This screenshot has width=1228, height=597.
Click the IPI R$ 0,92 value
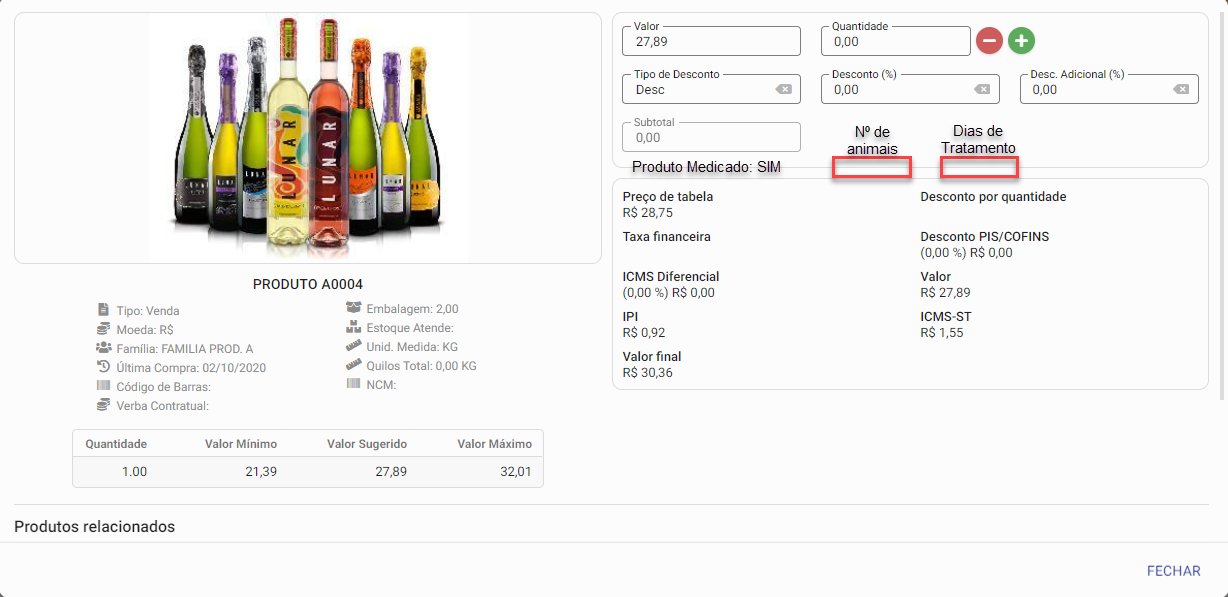pos(644,333)
